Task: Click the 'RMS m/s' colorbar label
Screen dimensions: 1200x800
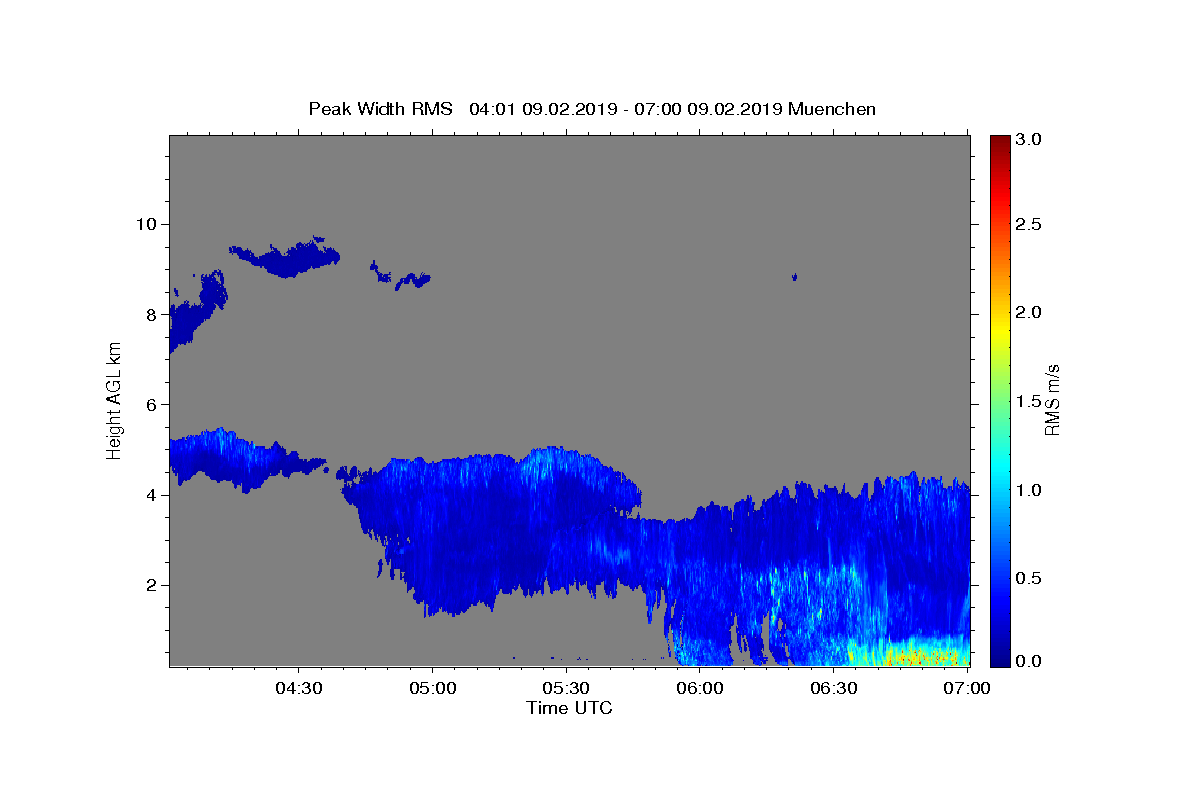Action: 1052,400
